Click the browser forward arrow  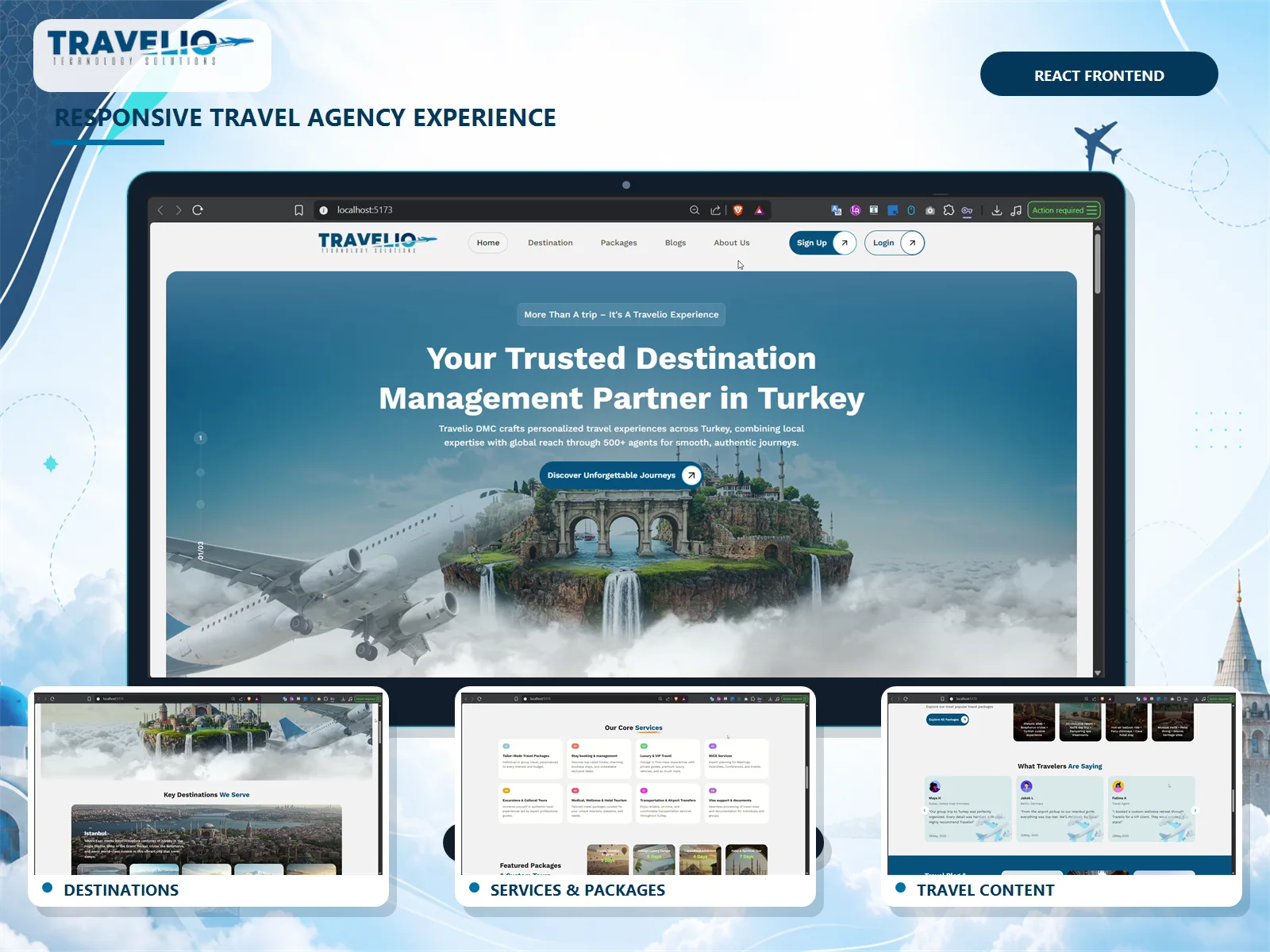tap(179, 210)
